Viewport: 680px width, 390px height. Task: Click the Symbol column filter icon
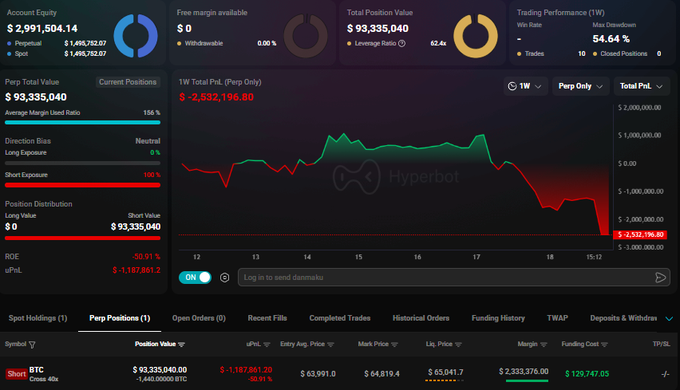pos(32,345)
